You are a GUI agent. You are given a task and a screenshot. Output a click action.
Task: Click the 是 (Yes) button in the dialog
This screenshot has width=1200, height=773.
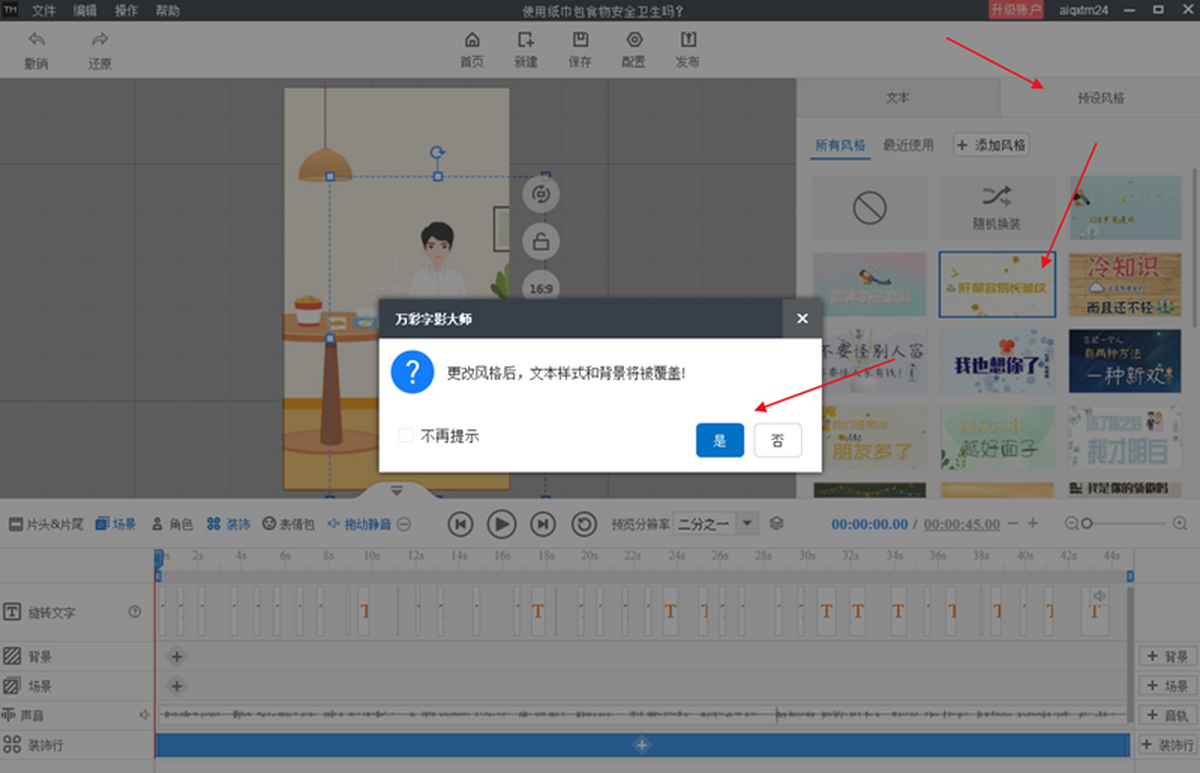720,440
